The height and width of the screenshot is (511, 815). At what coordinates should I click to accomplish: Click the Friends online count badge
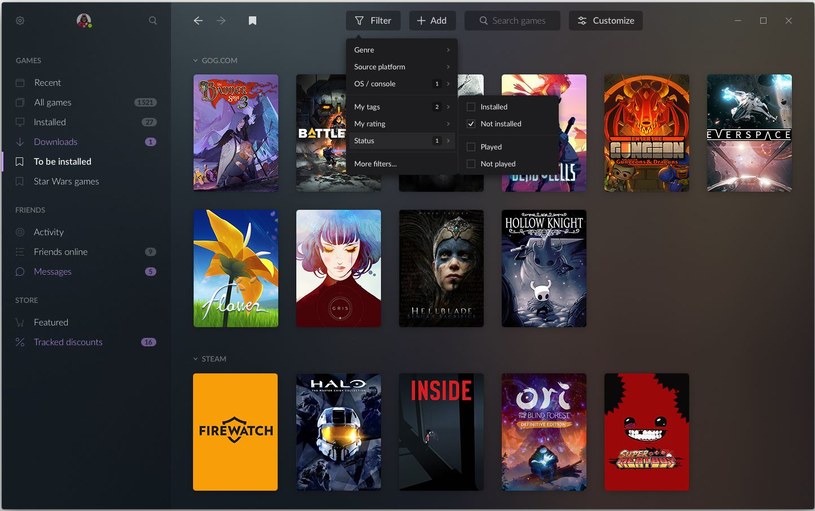tap(150, 252)
